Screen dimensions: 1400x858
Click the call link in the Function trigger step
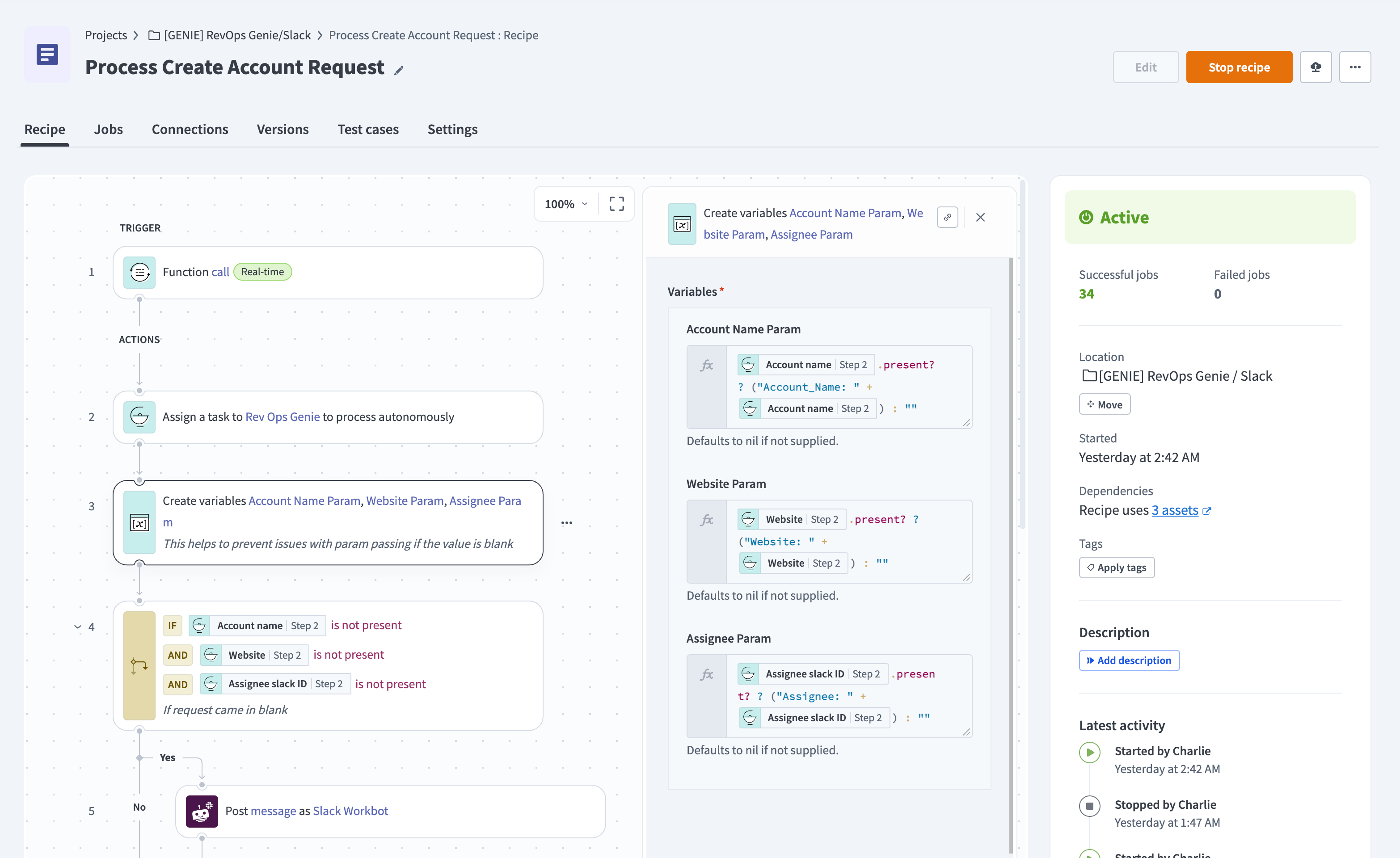point(220,272)
